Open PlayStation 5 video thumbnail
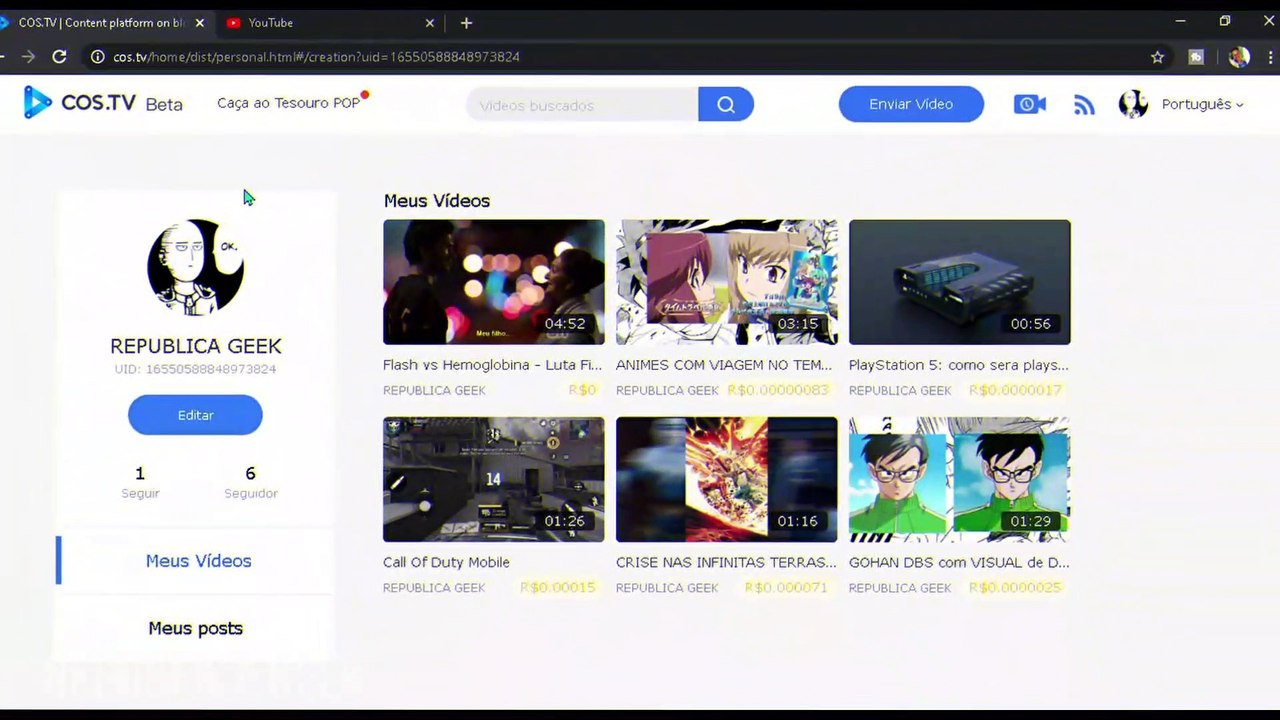 (x=960, y=282)
